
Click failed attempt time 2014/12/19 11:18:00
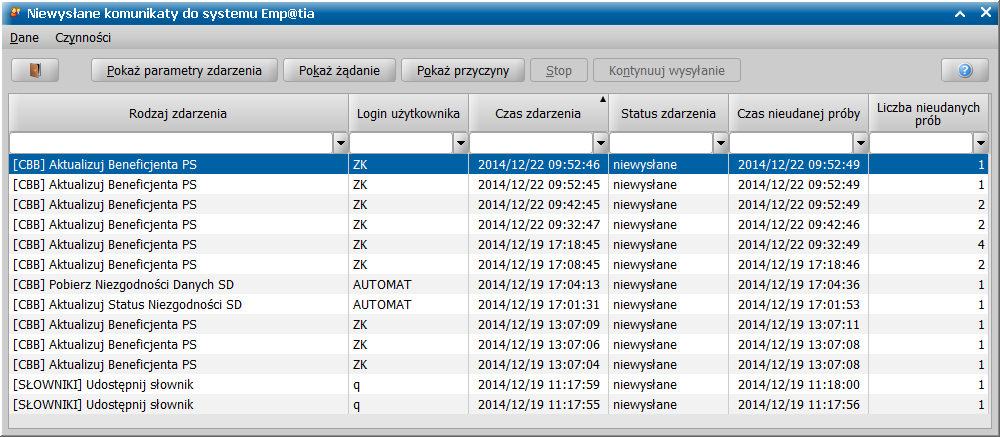(x=799, y=385)
